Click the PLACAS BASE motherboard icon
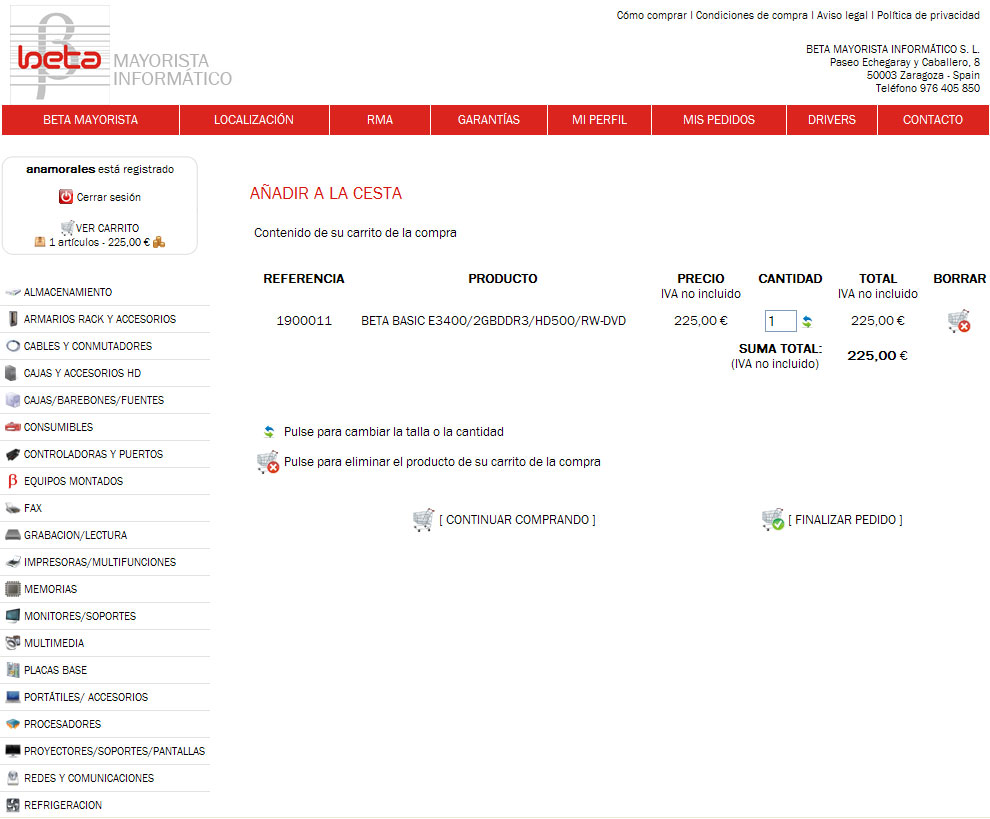Viewport: 990px width, 819px height. pos(13,670)
